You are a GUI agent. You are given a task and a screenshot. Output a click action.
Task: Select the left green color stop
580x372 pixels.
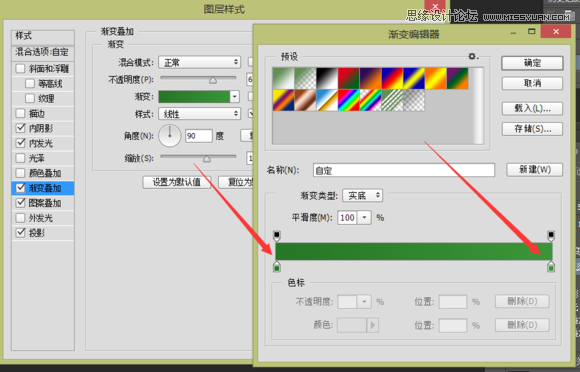click(x=277, y=267)
